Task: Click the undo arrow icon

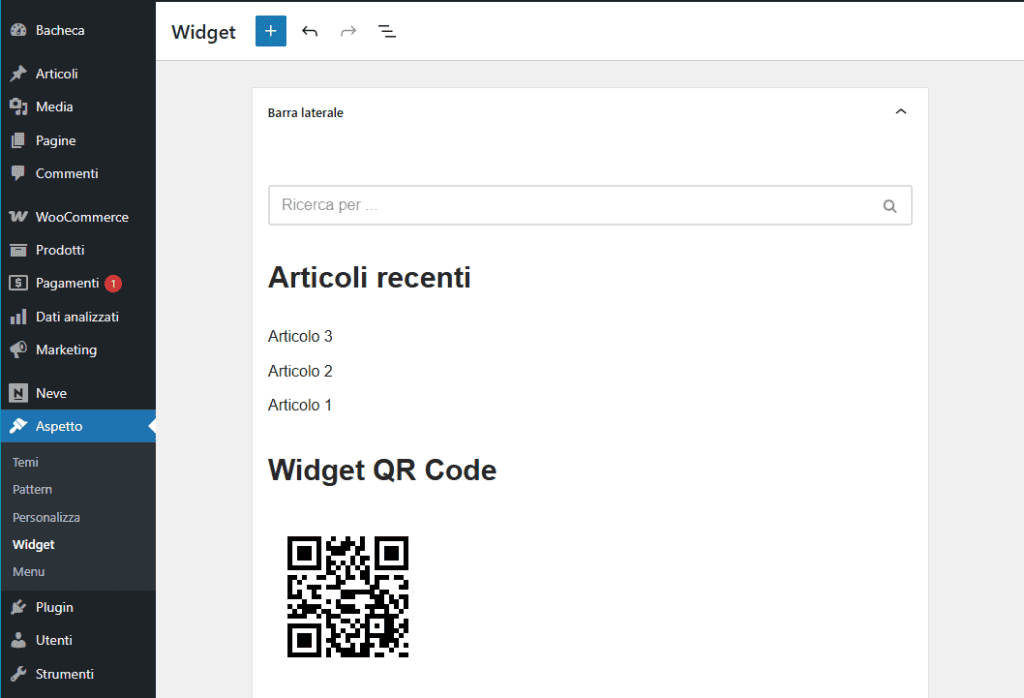Action: click(310, 31)
